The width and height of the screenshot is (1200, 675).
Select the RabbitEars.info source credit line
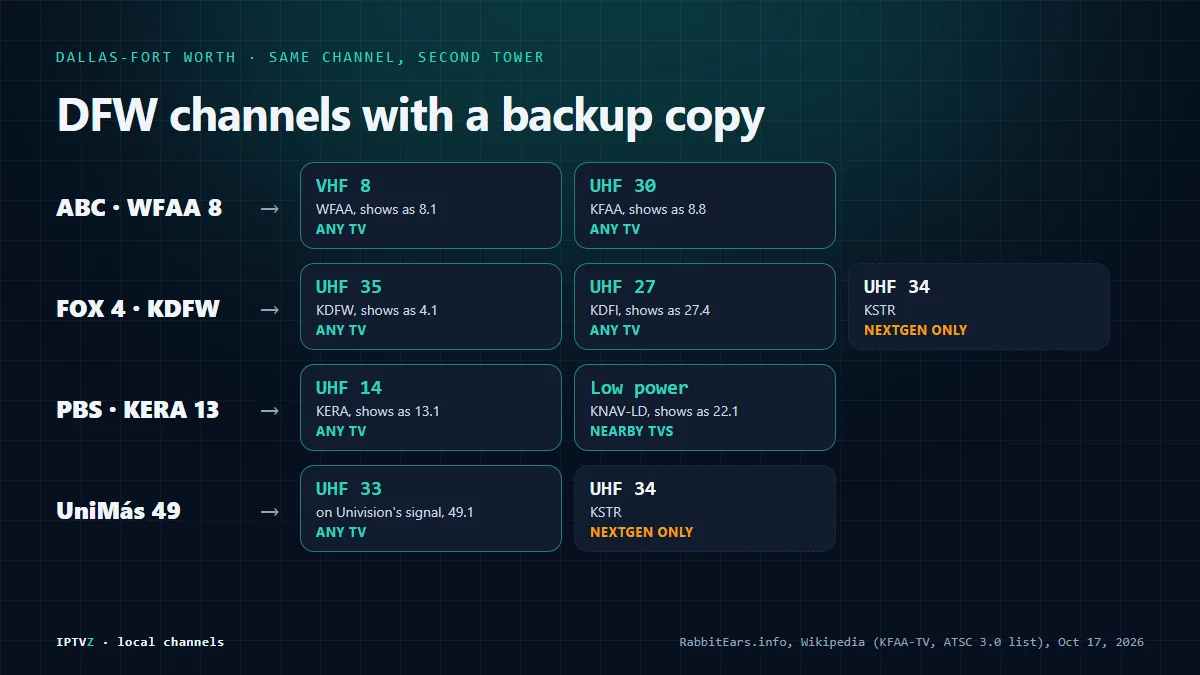coord(912,642)
